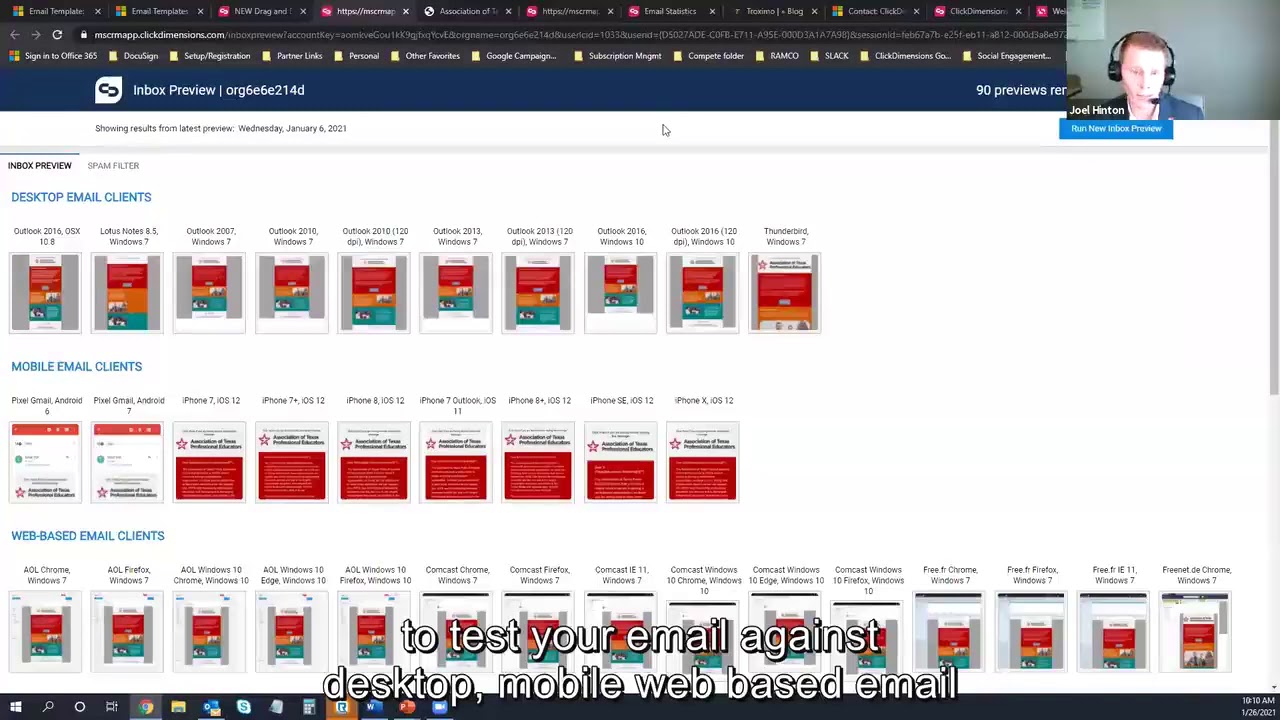
Task: Switch to the Contact: ClickDi browser tab
Action: (x=876, y=11)
